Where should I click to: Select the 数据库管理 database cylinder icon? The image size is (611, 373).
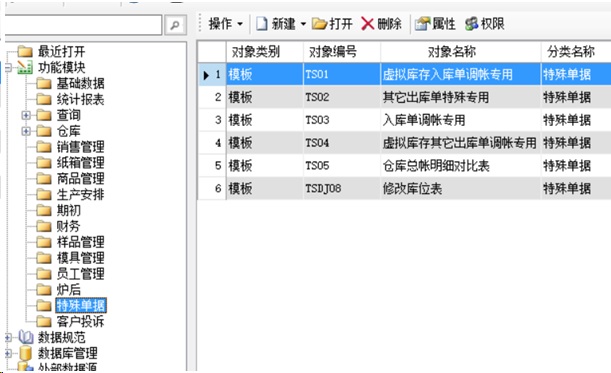(x=25, y=353)
